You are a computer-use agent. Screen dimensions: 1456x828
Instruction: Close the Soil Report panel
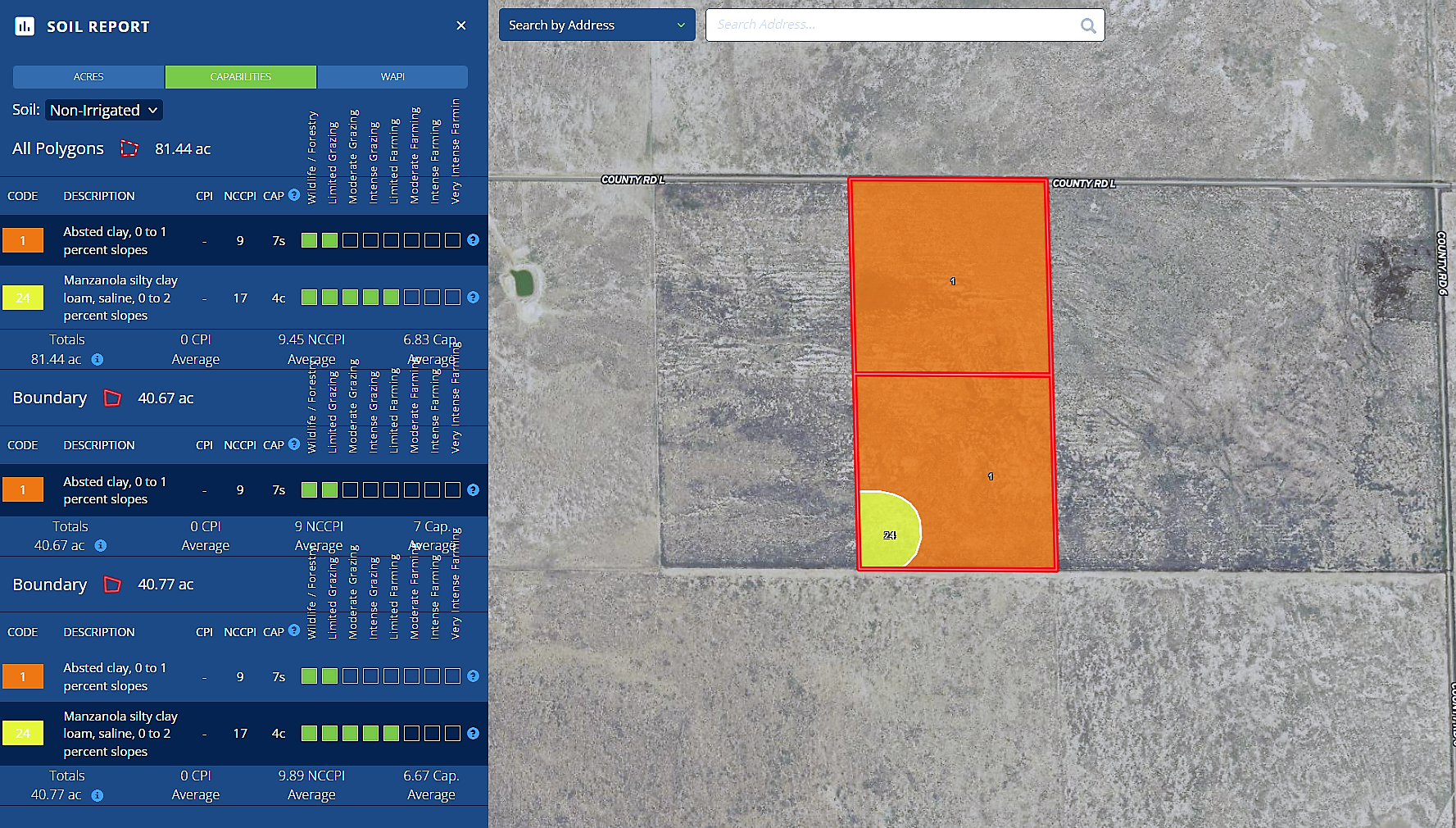(461, 25)
